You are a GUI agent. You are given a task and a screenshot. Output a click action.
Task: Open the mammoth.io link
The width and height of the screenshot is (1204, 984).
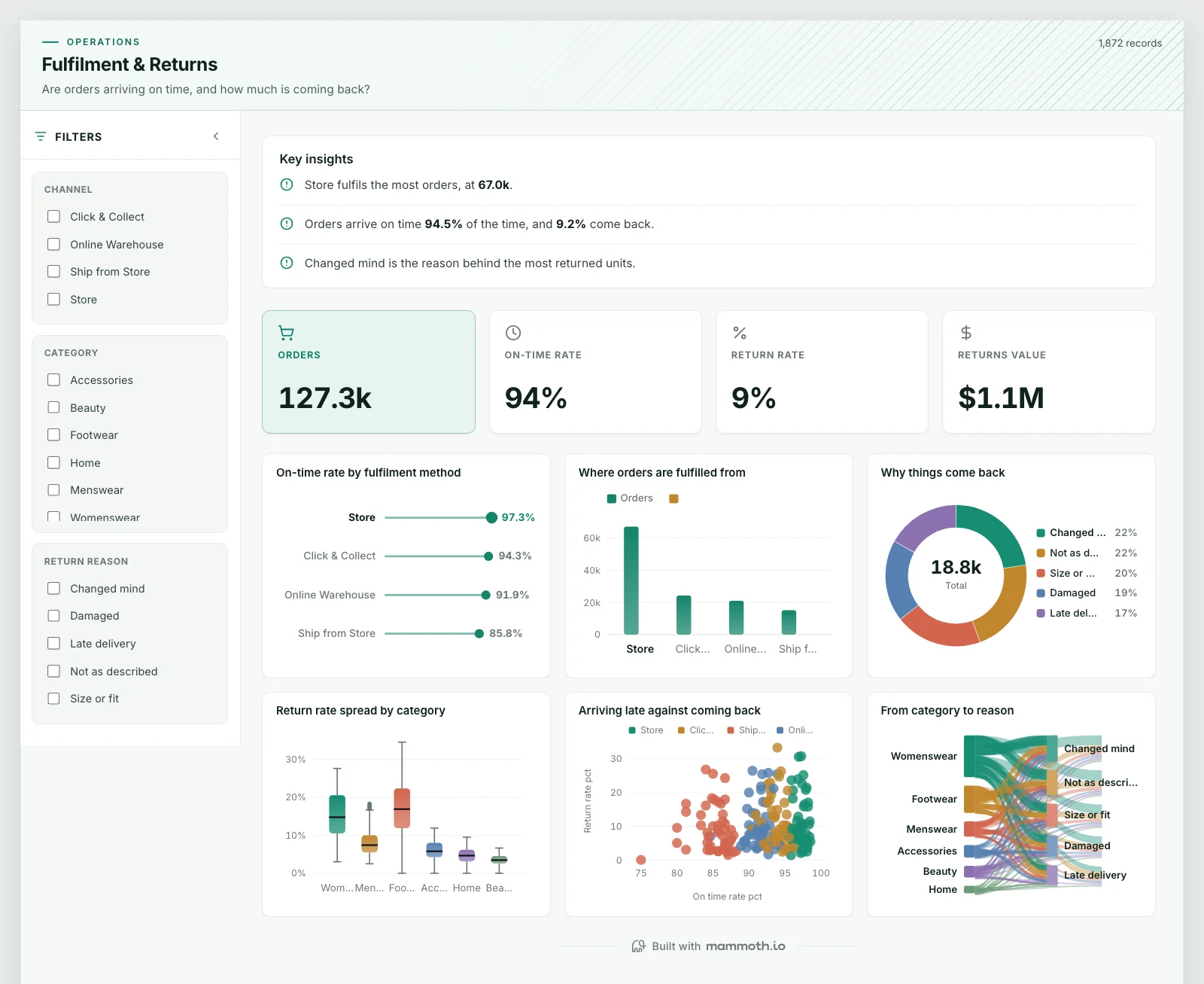pyautogui.click(x=746, y=946)
